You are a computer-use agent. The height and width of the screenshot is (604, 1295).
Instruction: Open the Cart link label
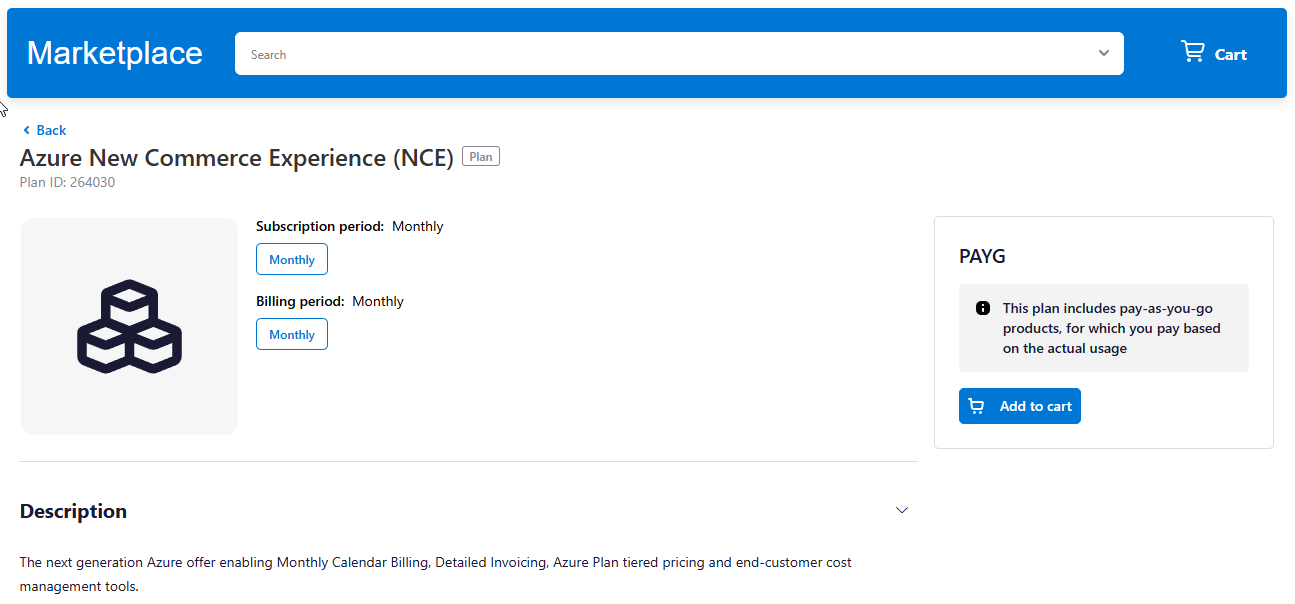(x=1230, y=55)
